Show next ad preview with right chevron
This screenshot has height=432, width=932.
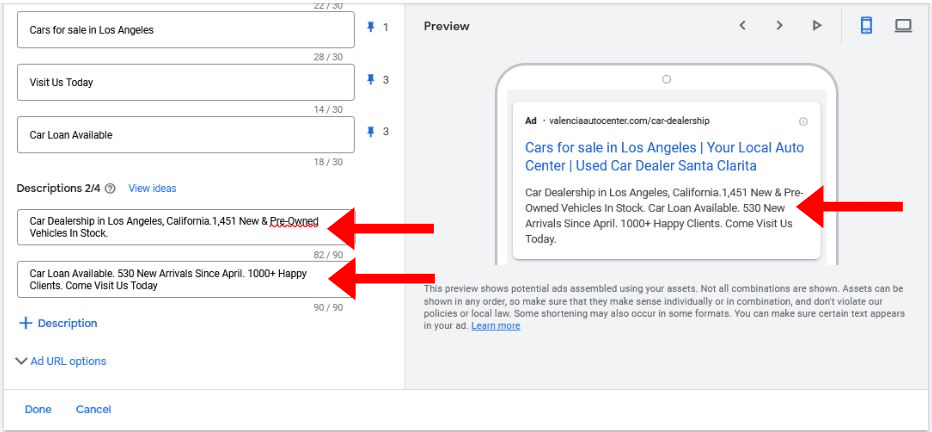pyautogui.click(x=779, y=26)
